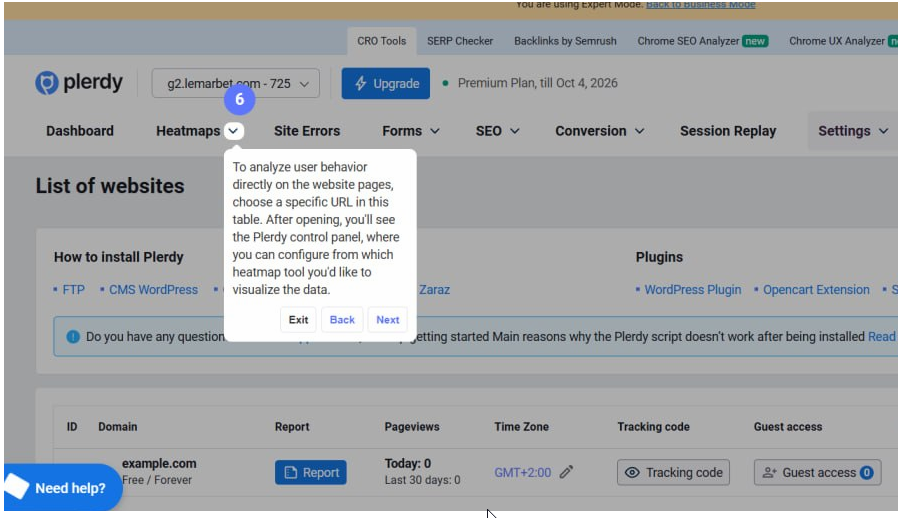Viewport: 898px width, 518px height.
Task: Show the Tracking code for example.com
Action: coord(673,472)
